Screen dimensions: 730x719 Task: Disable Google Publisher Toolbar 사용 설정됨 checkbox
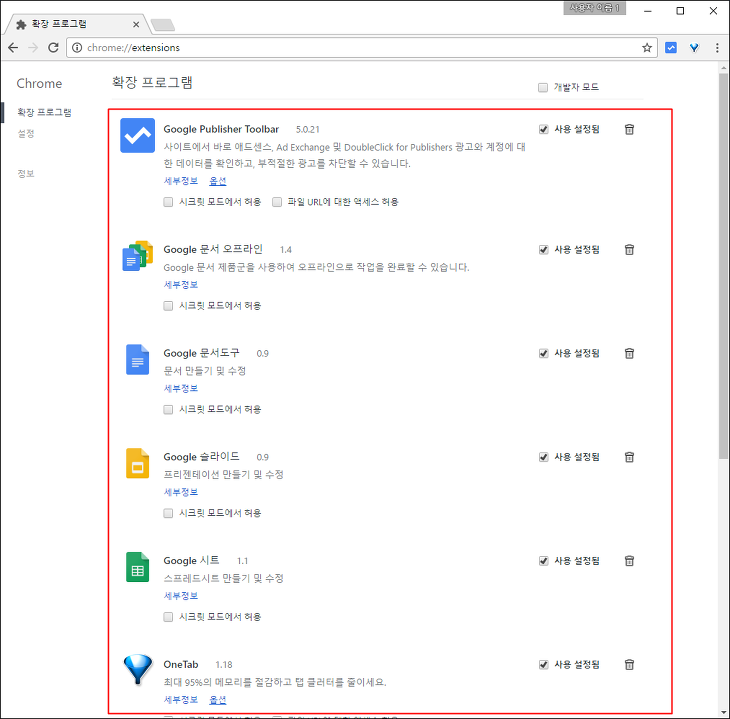click(543, 129)
